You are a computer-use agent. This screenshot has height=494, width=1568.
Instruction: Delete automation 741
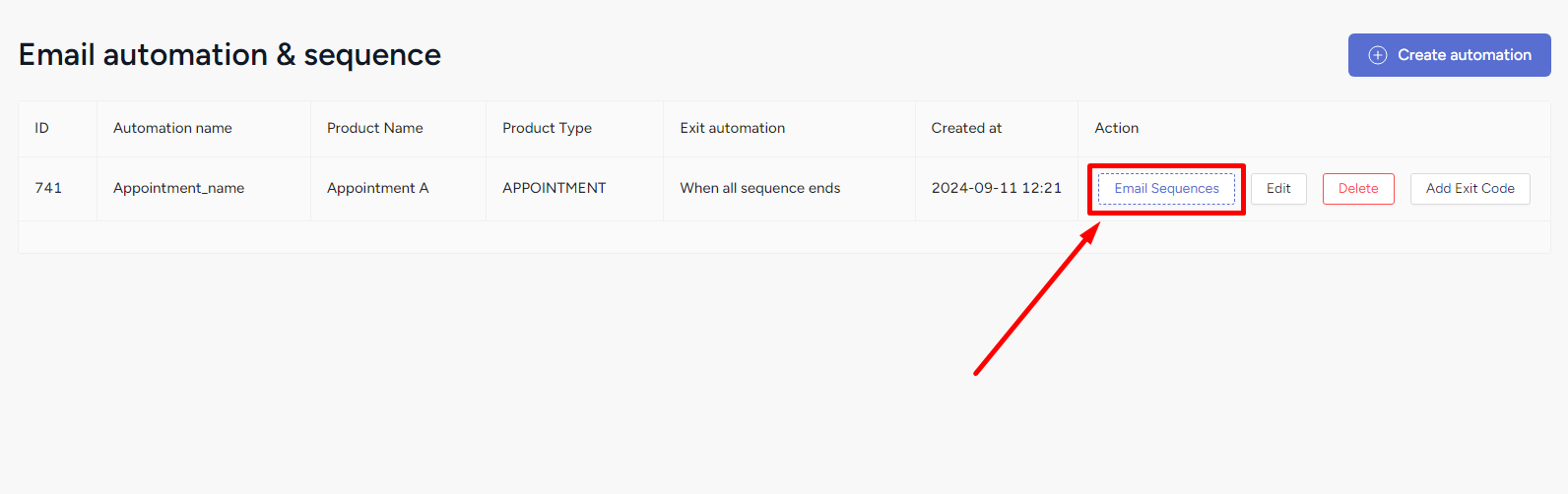tap(1358, 189)
